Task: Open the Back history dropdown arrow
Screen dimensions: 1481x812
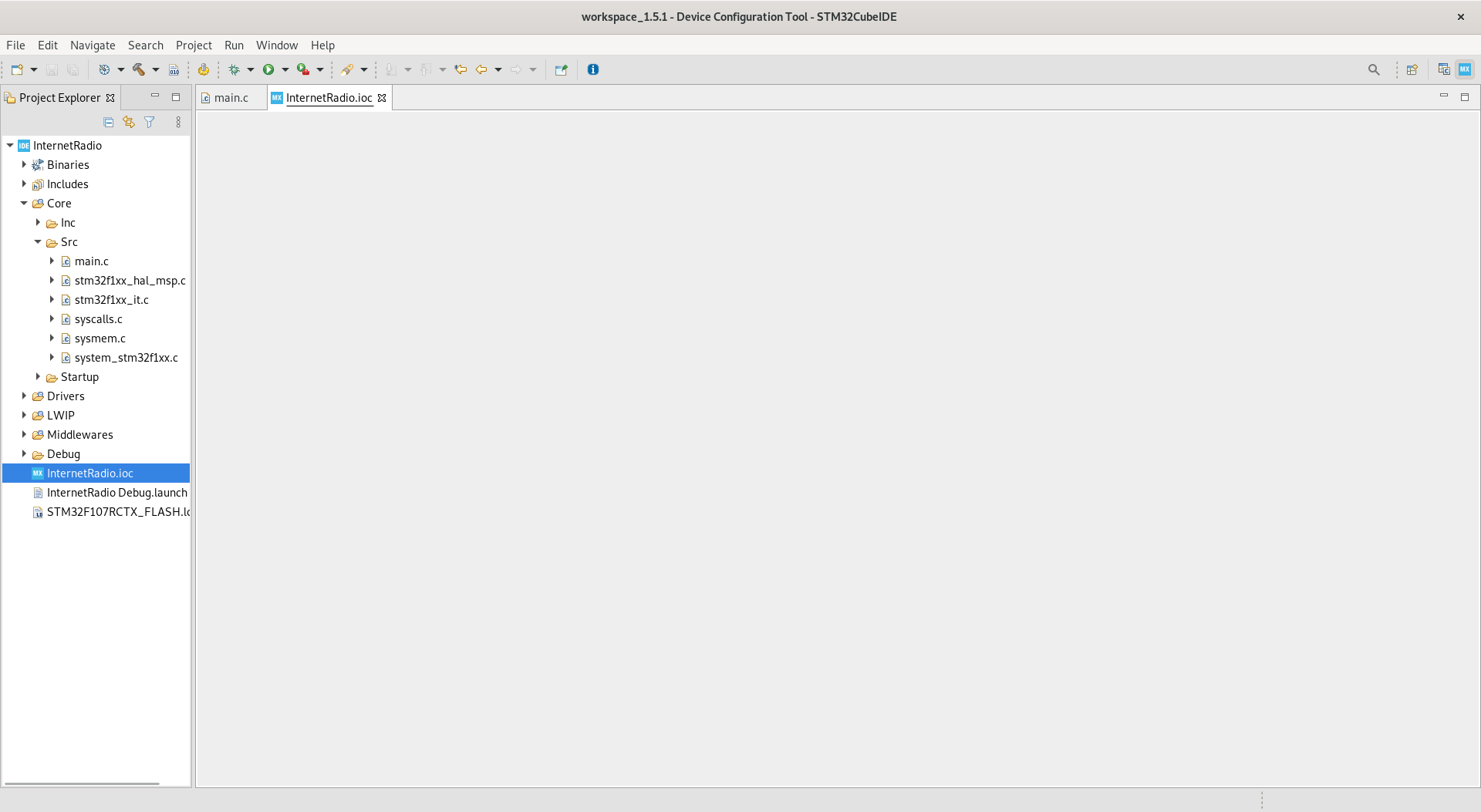Action: tap(498, 69)
